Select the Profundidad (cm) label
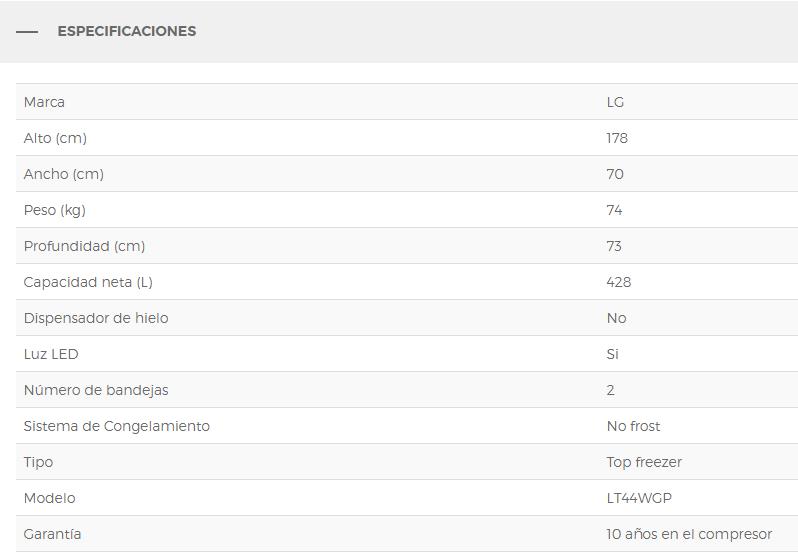Image resolution: width=798 pixels, height=559 pixels. pos(84,246)
